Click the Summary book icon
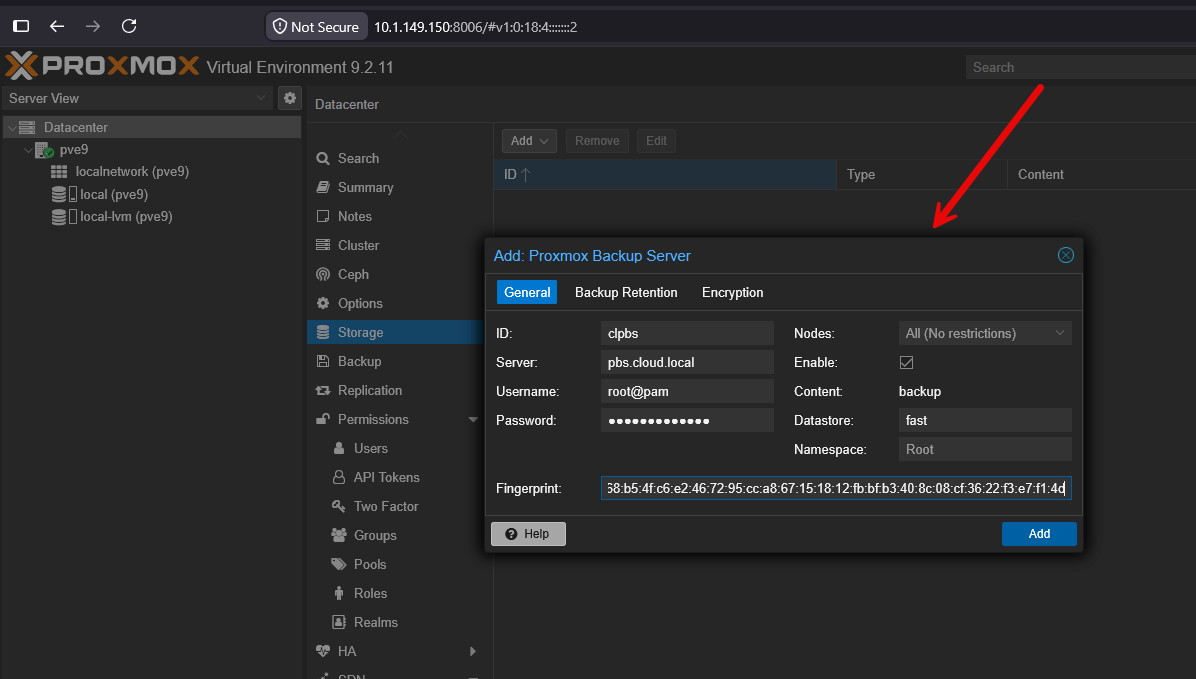The width and height of the screenshot is (1196, 679). (x=323, y=188)
